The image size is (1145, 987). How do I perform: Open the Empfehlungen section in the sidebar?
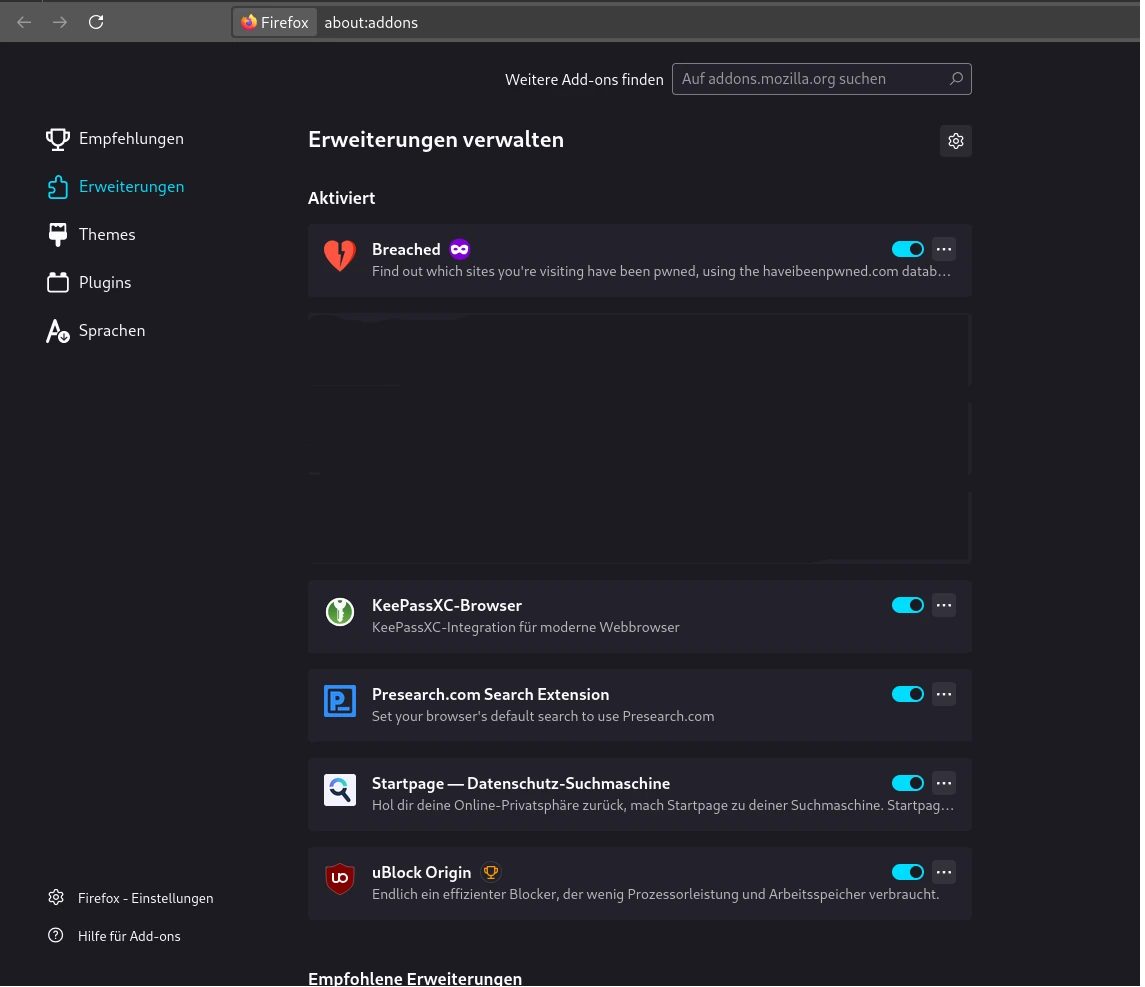pyautogui.click(x=131, y=138)
